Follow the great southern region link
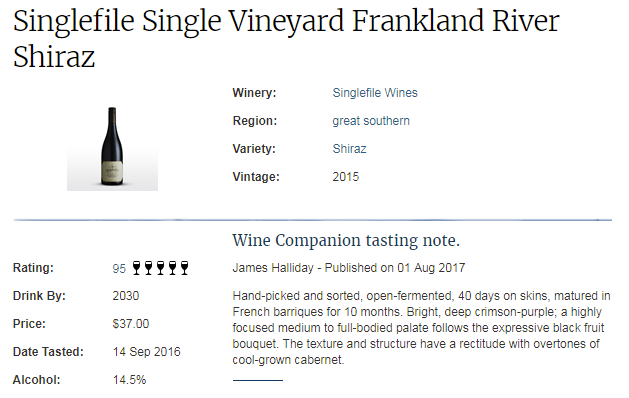Screen dimensions: 629x398 [371, 121]
